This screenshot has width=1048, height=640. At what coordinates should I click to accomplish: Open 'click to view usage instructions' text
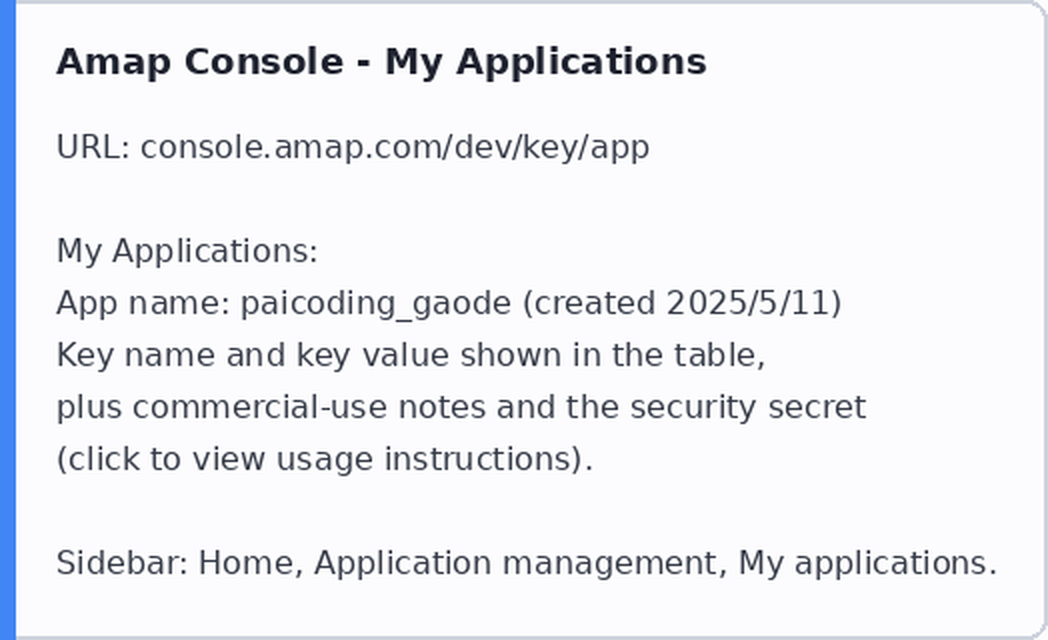click(324, 460)
